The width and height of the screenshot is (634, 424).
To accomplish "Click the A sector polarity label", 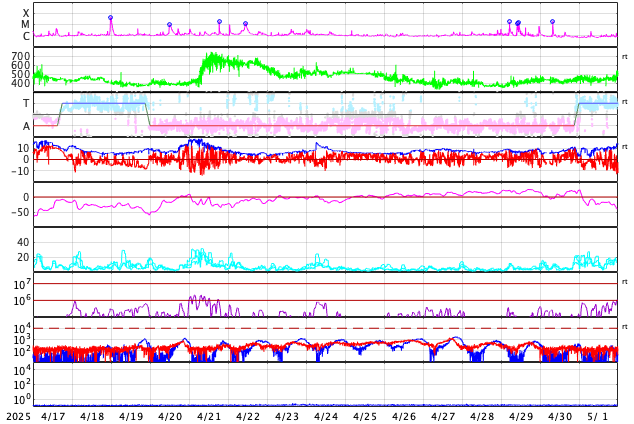I will coord(26,127).
